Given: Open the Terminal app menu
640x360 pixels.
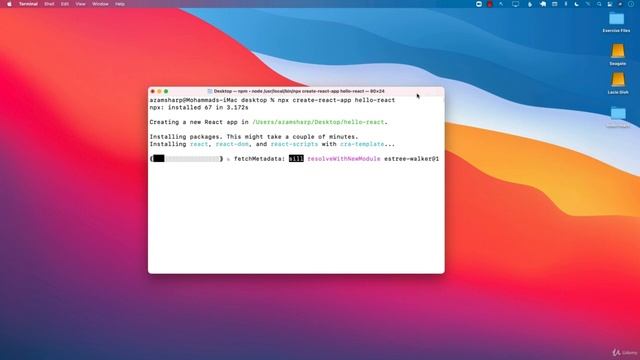Looking at the screenshot, I should coord(28,4).
